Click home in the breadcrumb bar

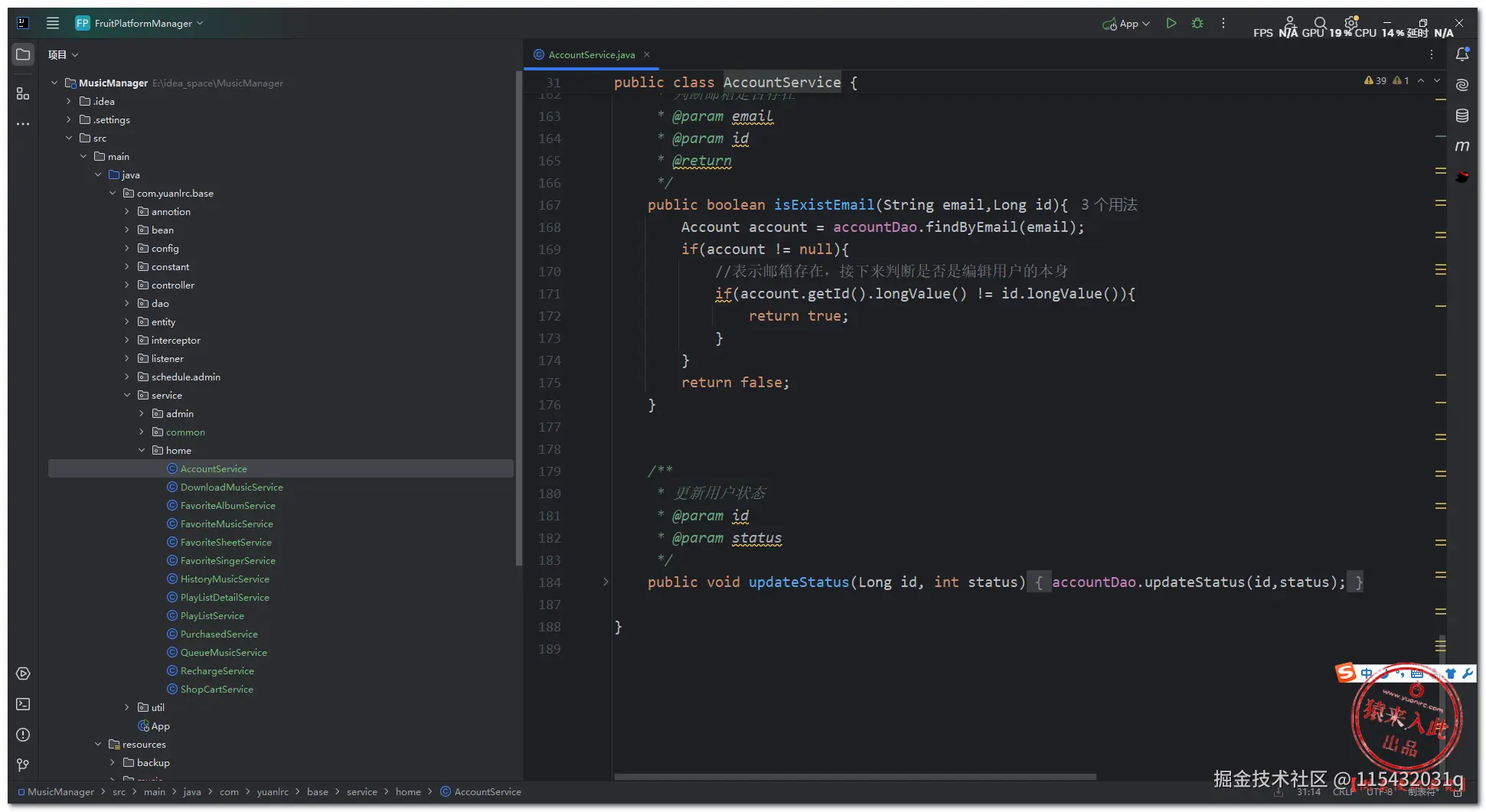click(408, 792)
